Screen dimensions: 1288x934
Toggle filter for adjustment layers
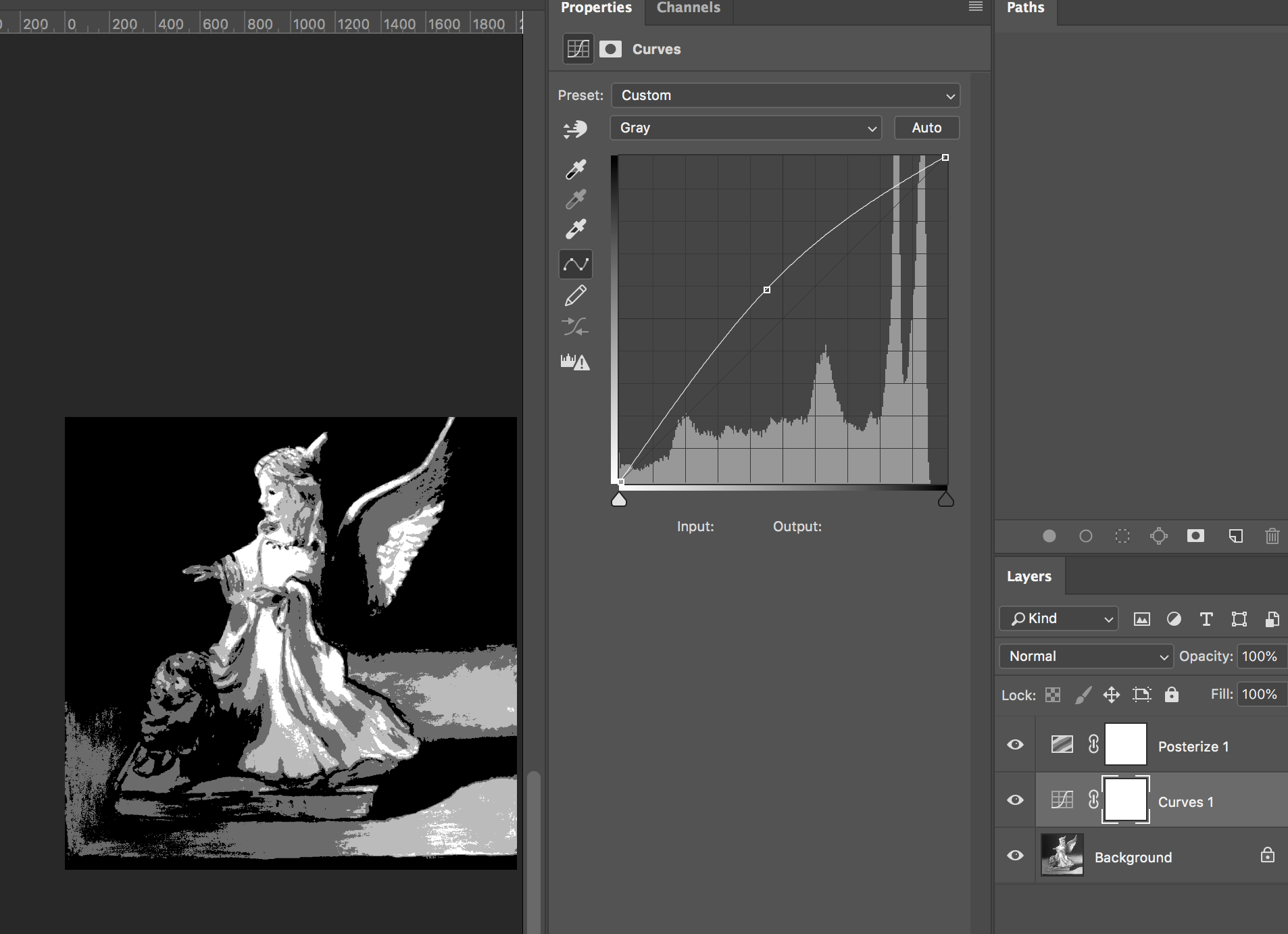point(1174,619)
